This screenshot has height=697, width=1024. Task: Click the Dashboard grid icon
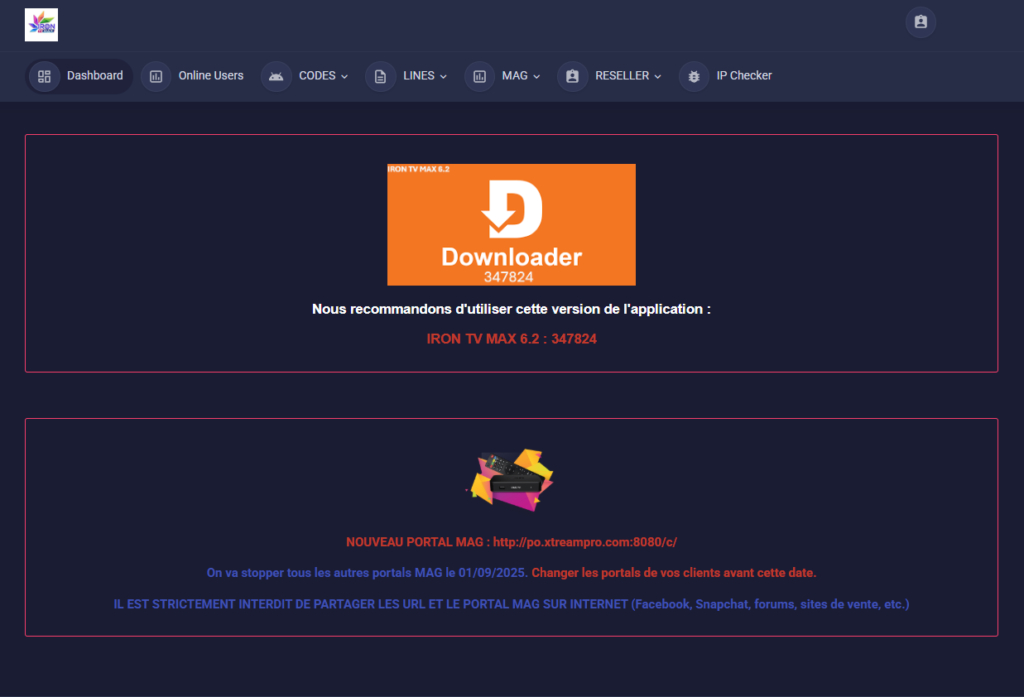click(44, 76)
